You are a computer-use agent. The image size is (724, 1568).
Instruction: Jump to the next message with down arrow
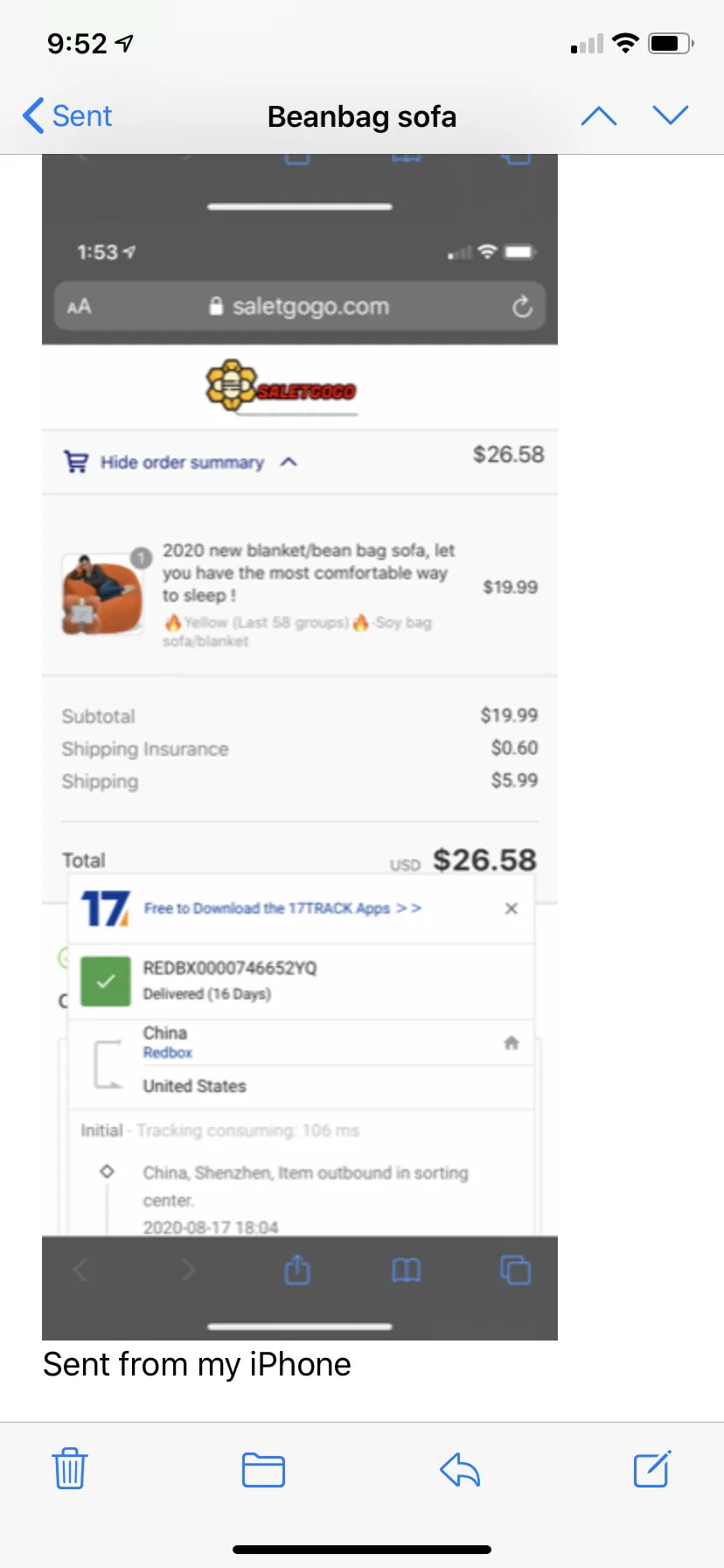click(x=671, y=115)
